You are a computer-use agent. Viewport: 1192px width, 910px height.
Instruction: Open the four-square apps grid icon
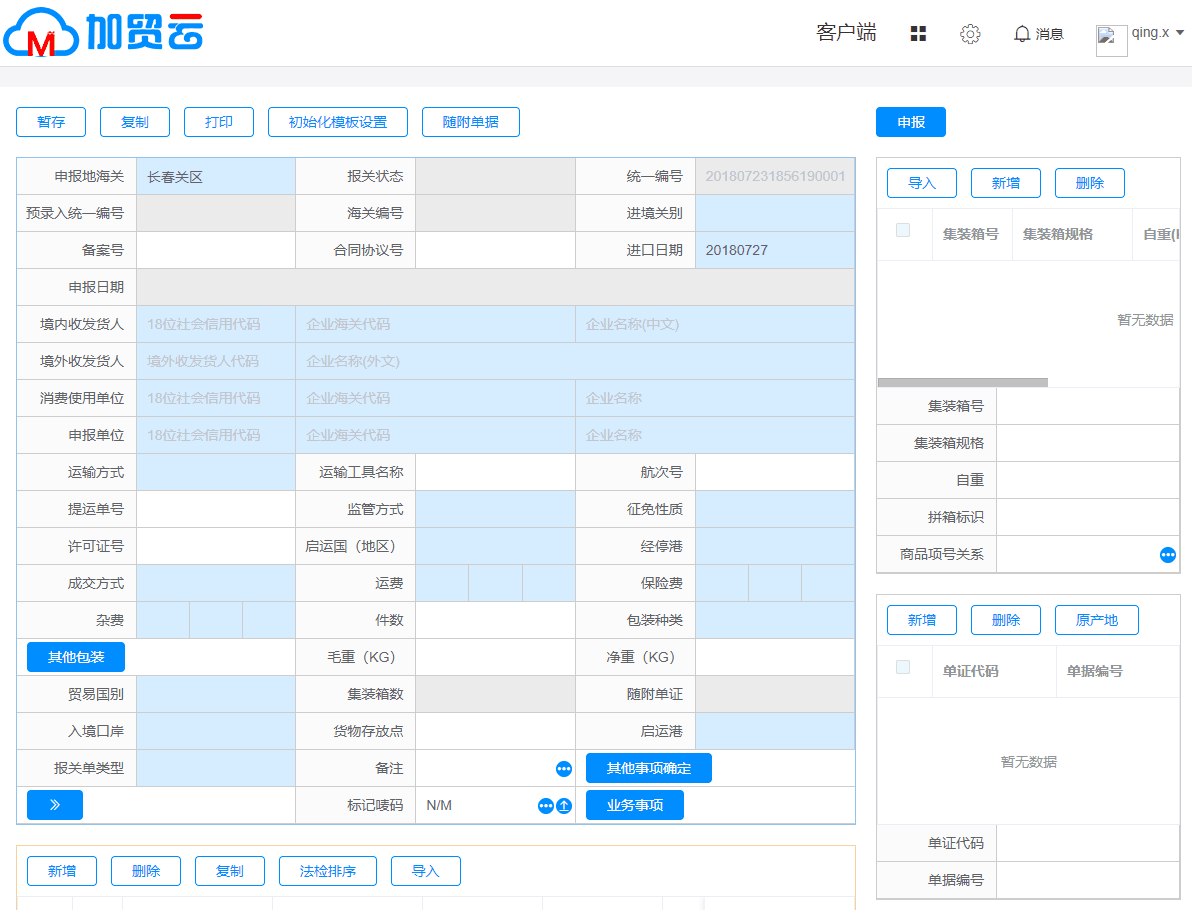(x=918, y=34)
